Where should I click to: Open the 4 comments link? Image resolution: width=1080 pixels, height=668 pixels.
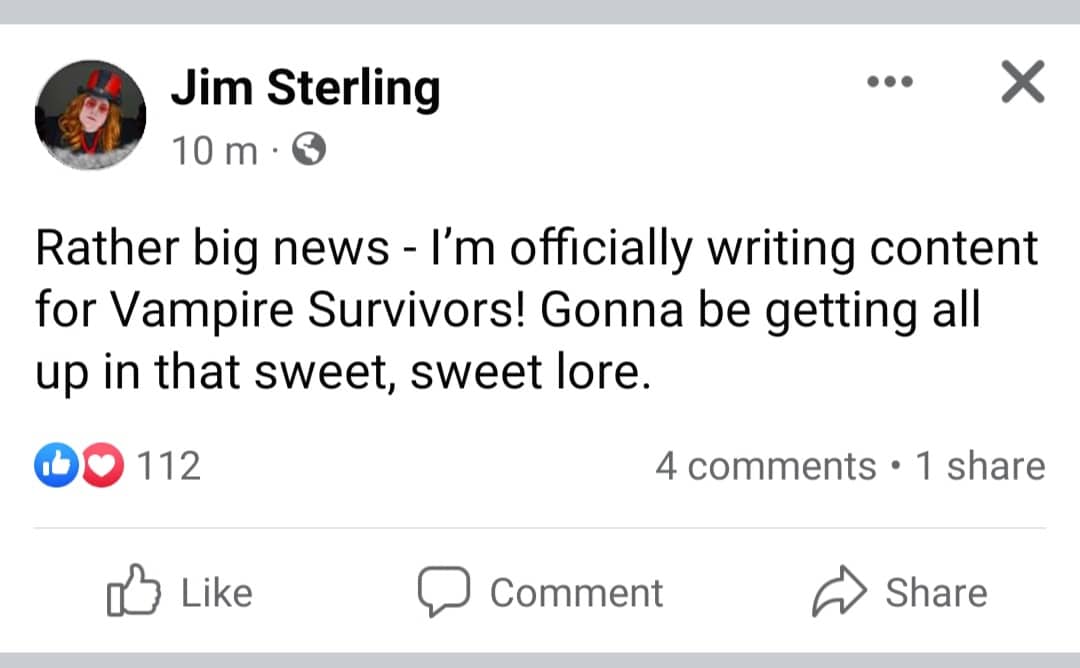765,466
